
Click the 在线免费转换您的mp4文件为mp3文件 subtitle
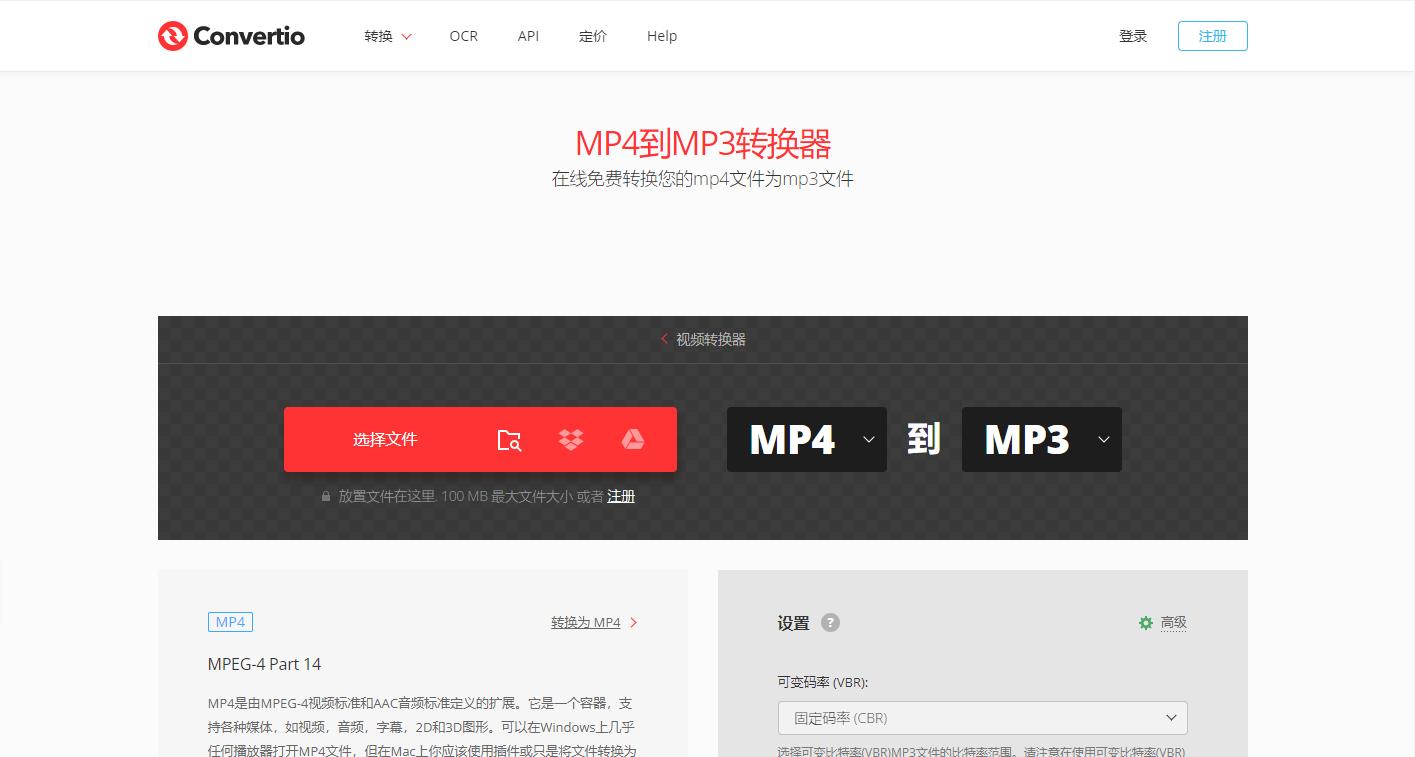pos(703,180)
